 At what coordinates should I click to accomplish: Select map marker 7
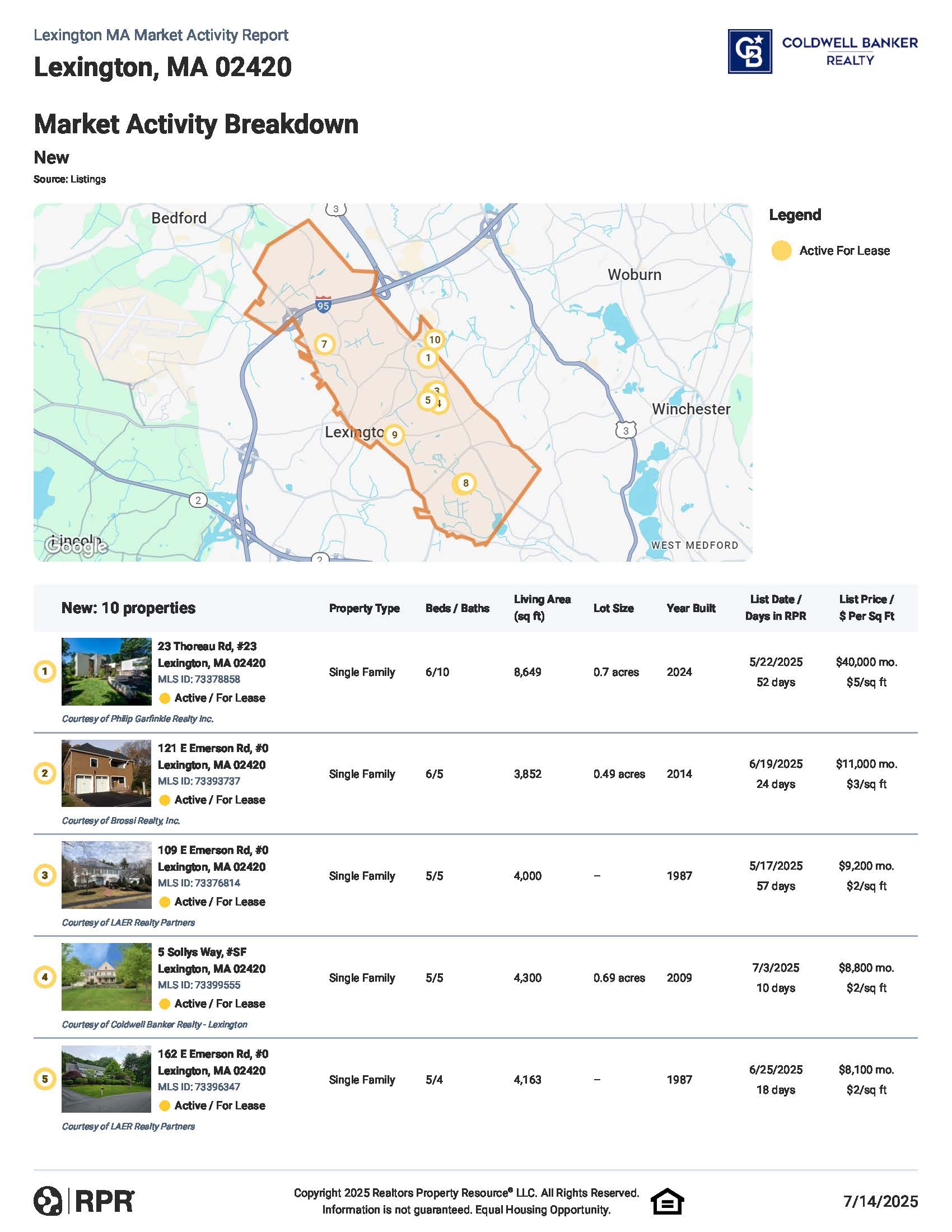click(324, 344)
